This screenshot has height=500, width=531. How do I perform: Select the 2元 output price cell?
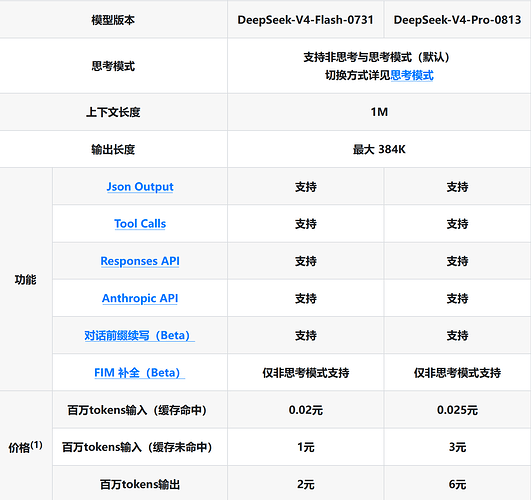305,484
